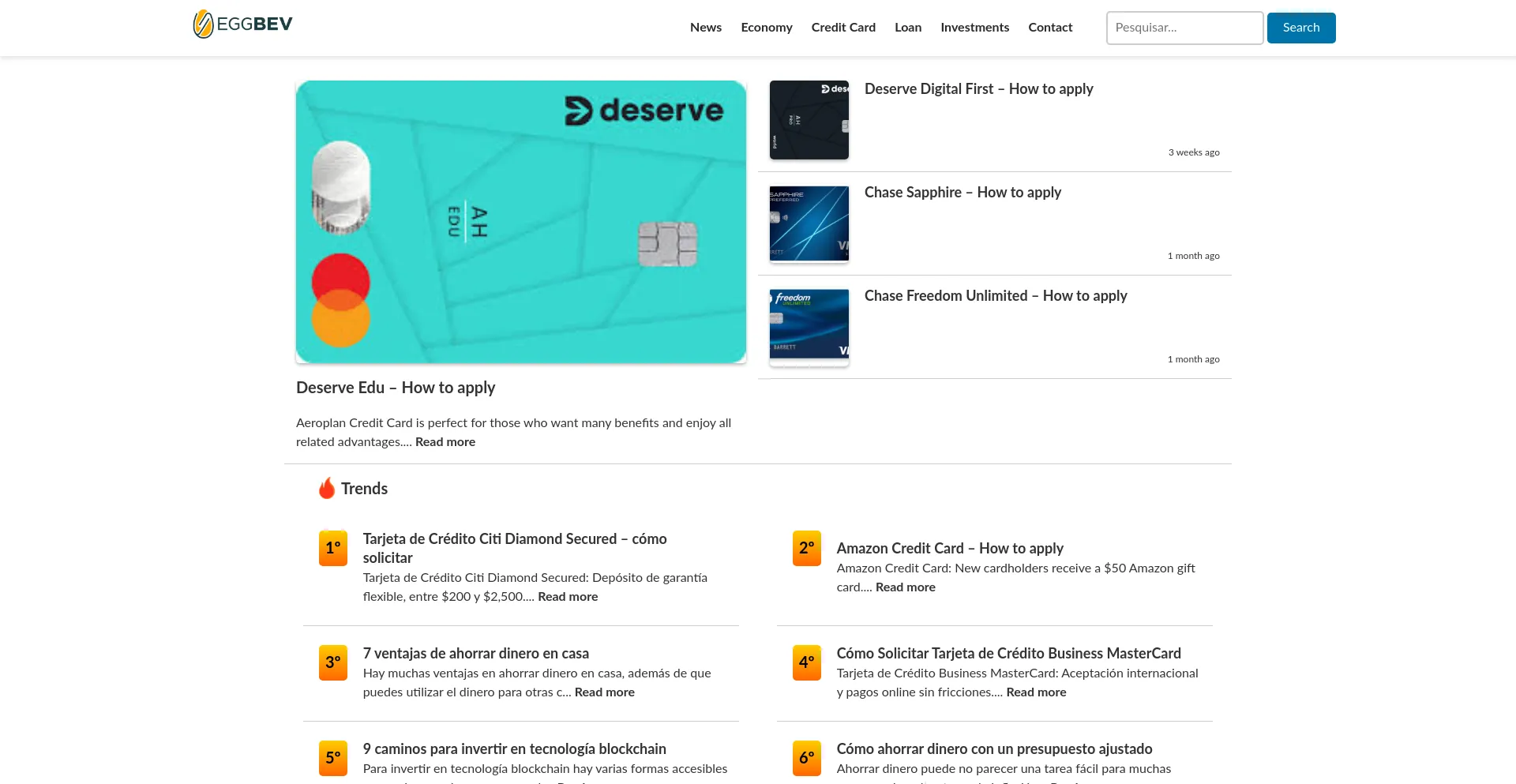Open 9 caminos para invertir en blockchain

click(515, 749)
